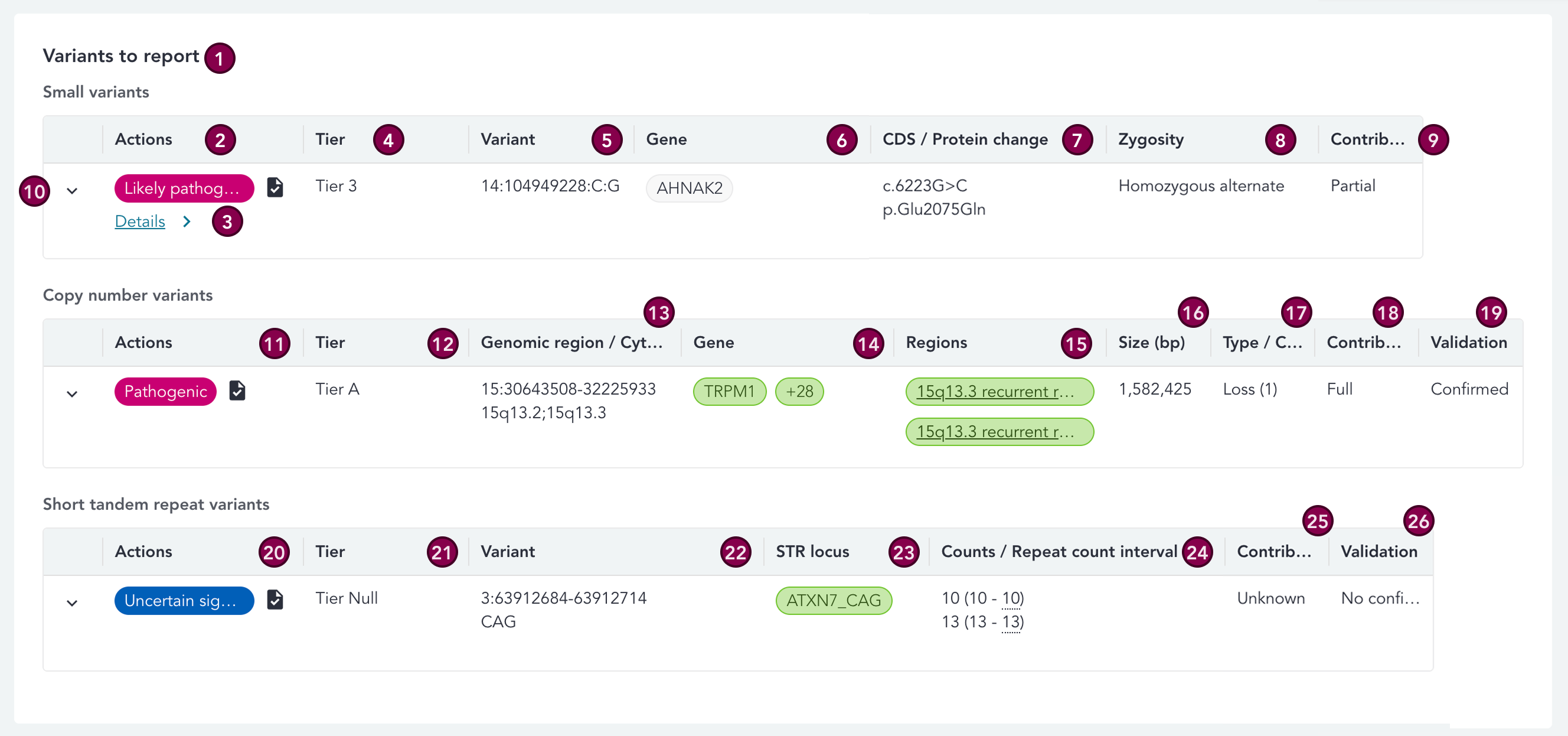Click the Size (bp) column header

pos(1151,343)
